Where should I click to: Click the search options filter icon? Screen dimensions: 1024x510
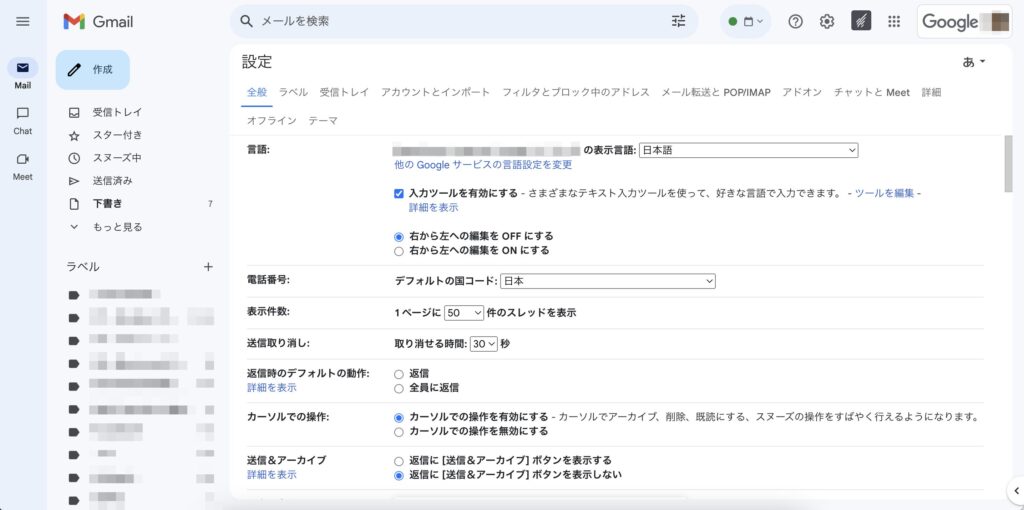point(679,21)
